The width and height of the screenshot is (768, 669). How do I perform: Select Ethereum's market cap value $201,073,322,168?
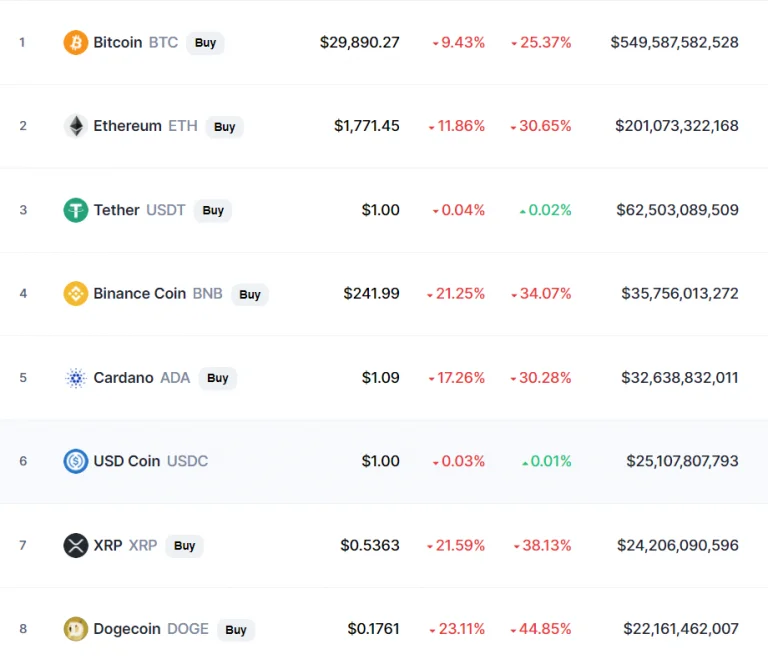[676, 126]
